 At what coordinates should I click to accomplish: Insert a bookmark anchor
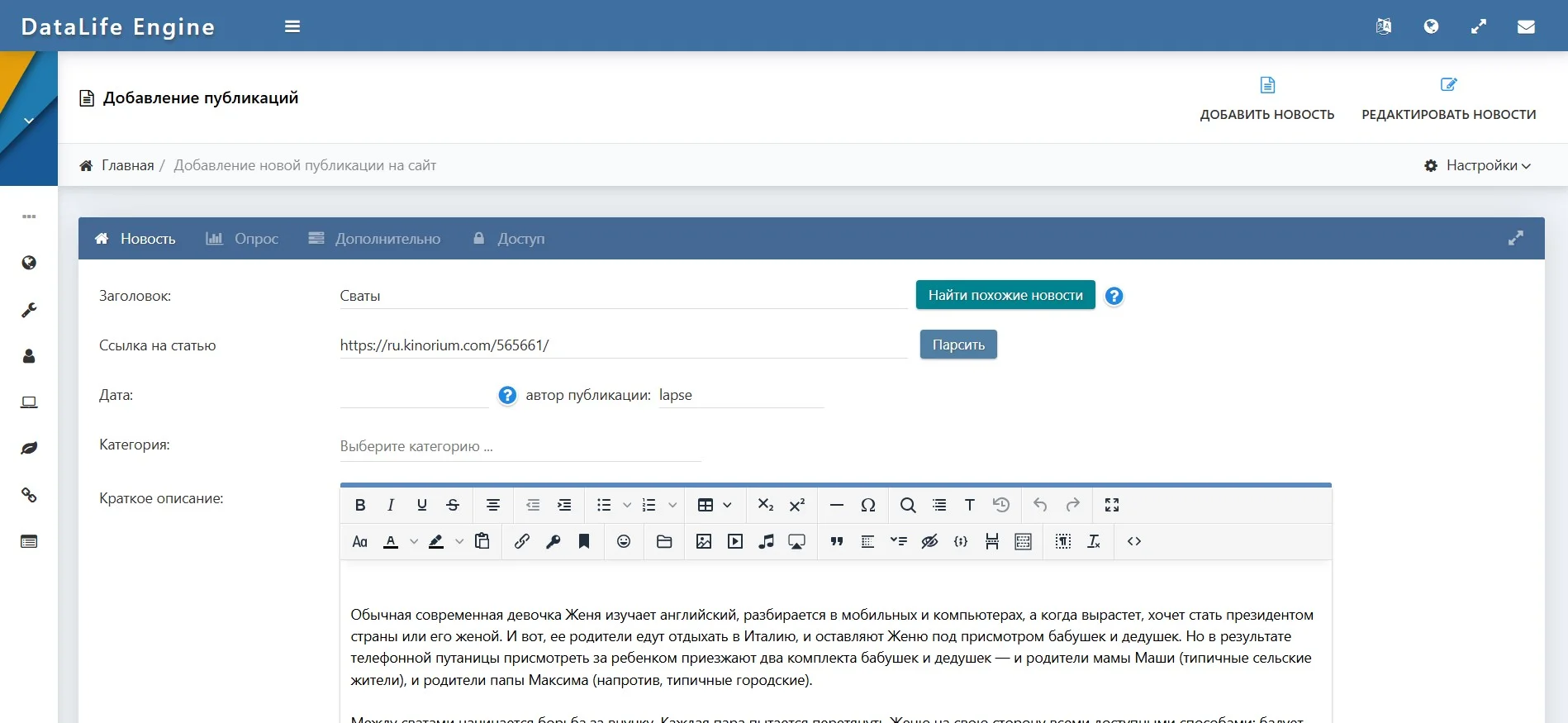click(x=584, y=541)
